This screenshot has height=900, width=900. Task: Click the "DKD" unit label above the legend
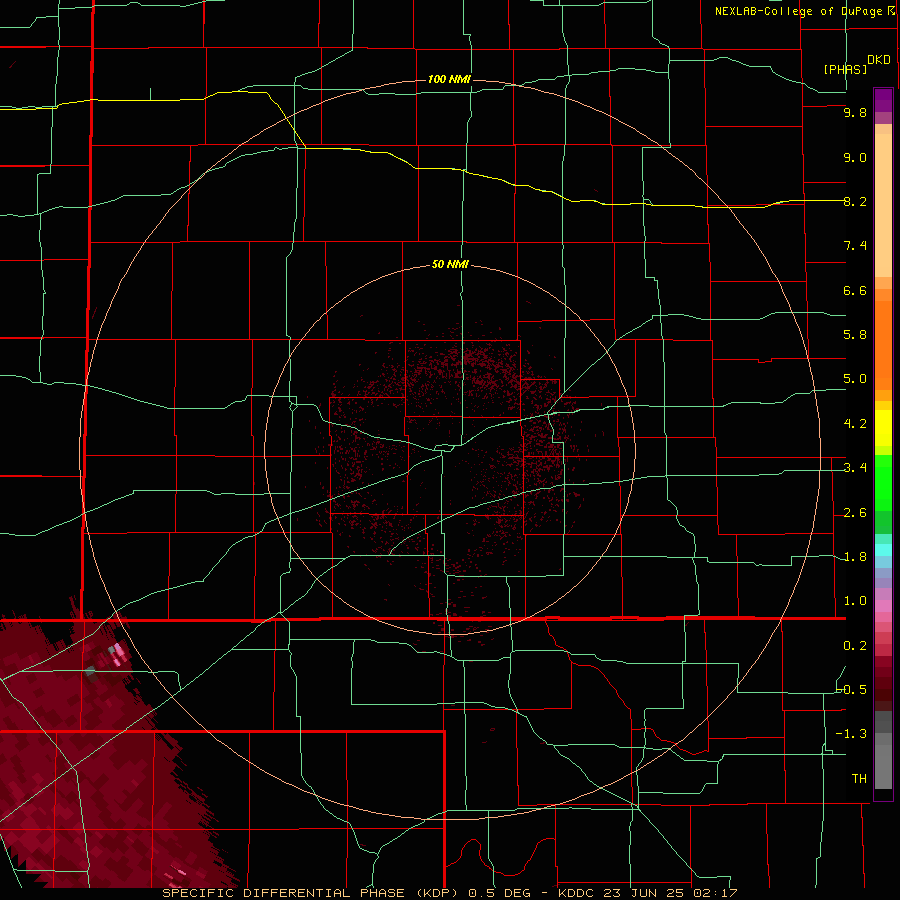[x=878, y=60]
